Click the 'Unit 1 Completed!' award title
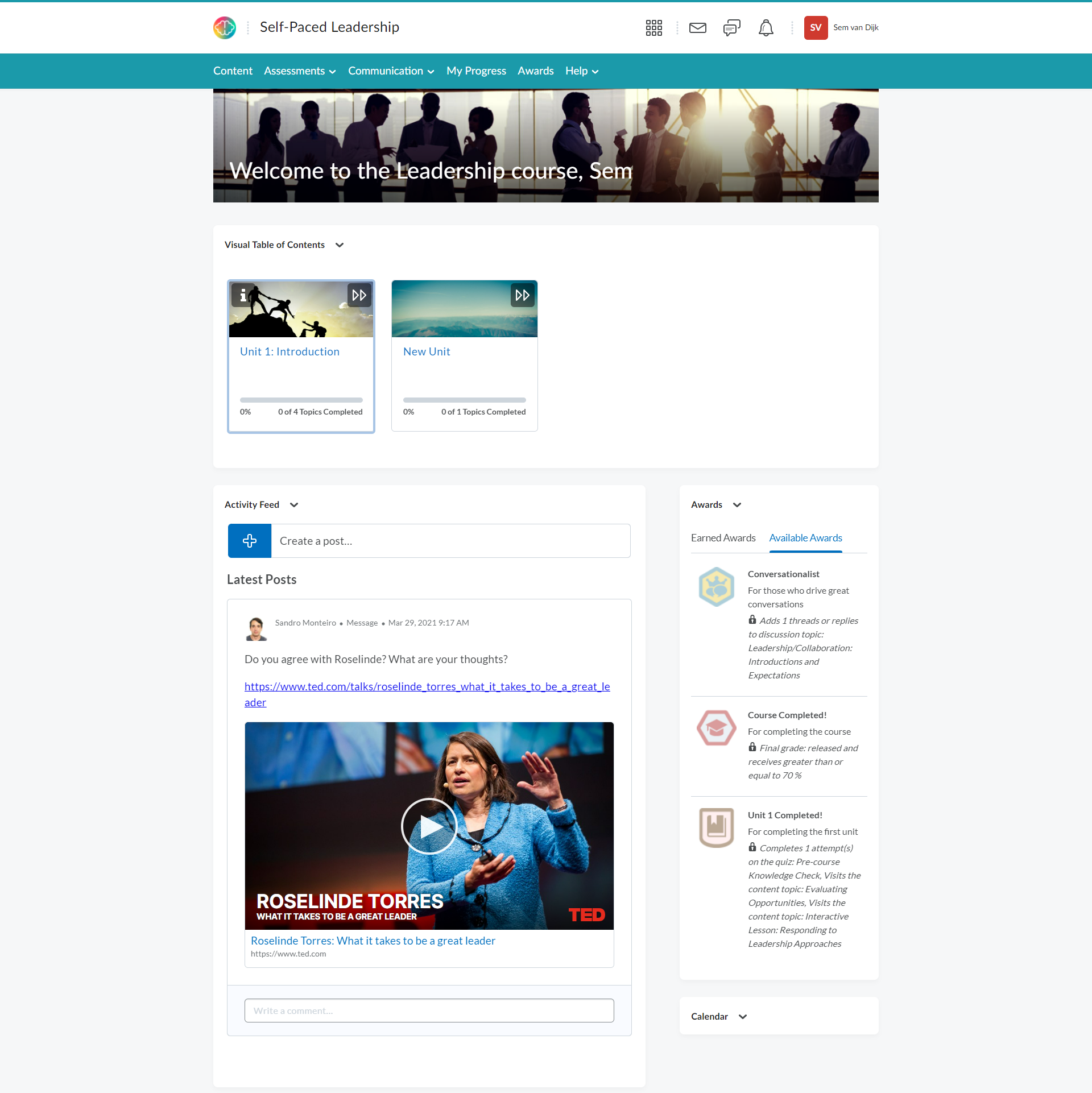Screen dimensions: 1092x1093 tap(785, 815)
